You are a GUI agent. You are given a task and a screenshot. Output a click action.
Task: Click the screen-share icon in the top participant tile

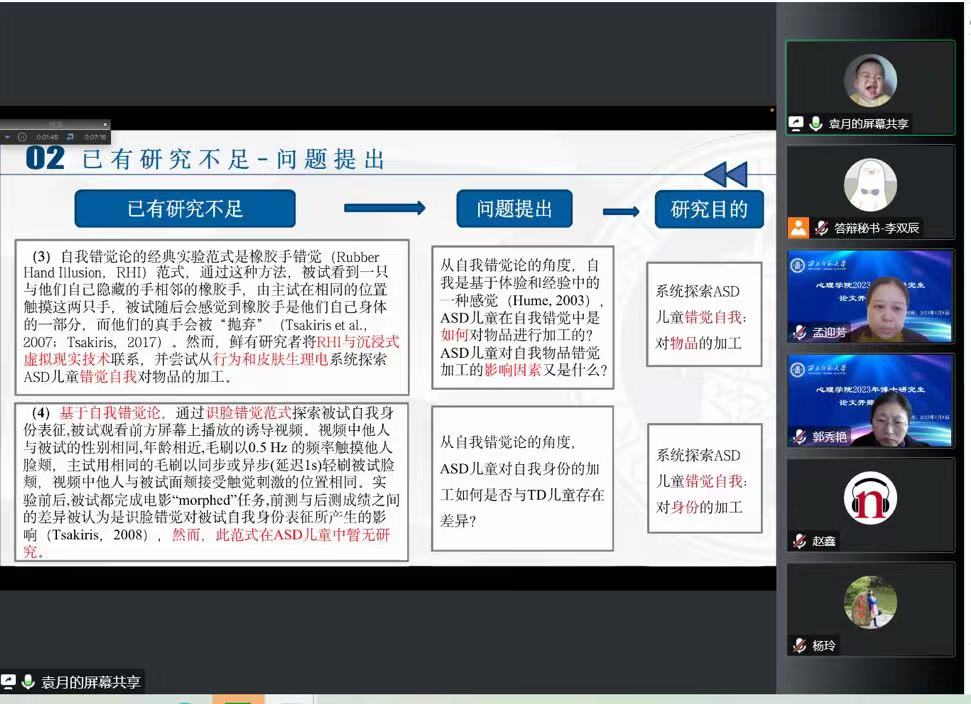[x=796, y=124]
